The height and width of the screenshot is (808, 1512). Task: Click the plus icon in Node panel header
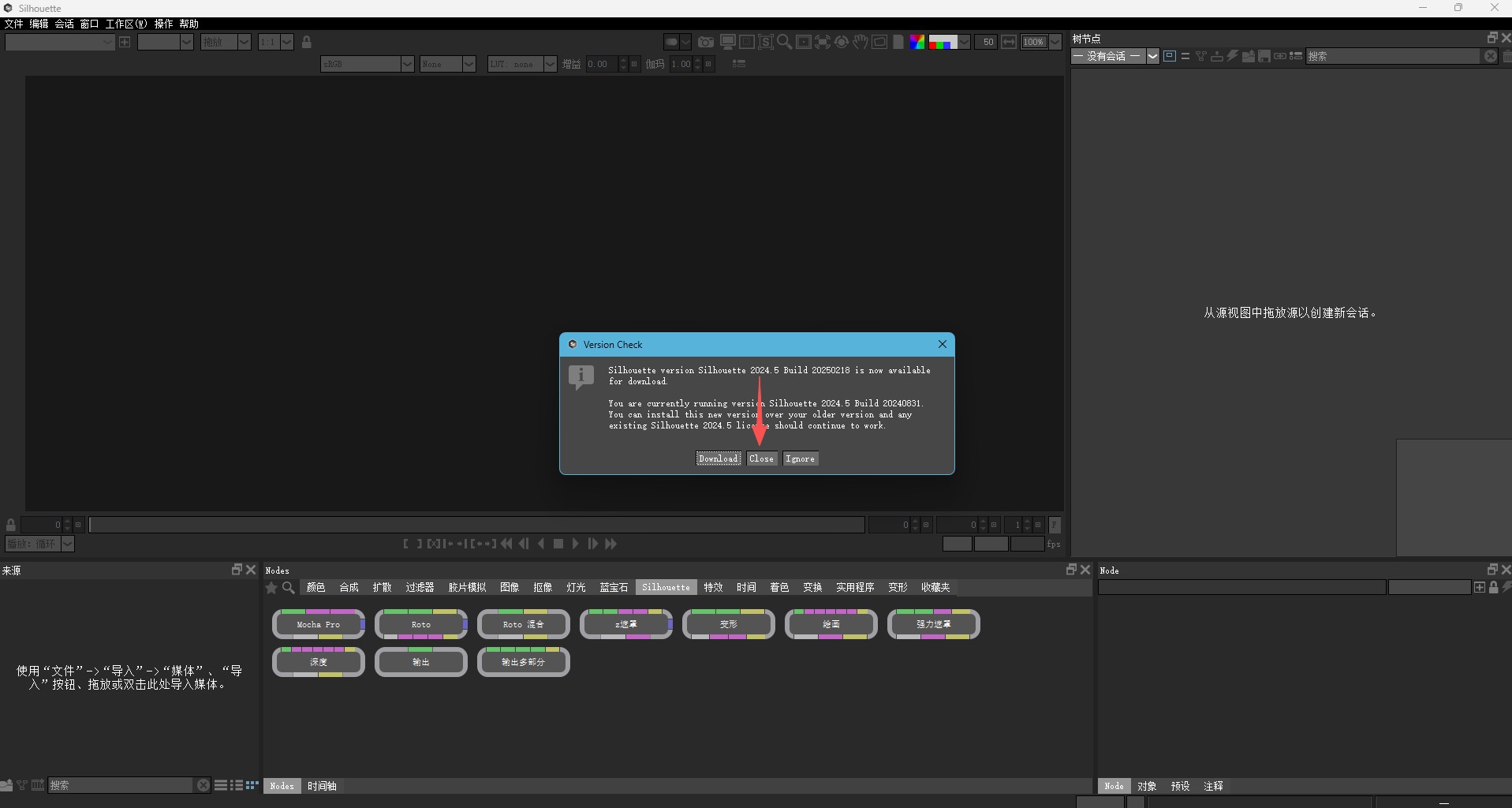coord(1480,587)
